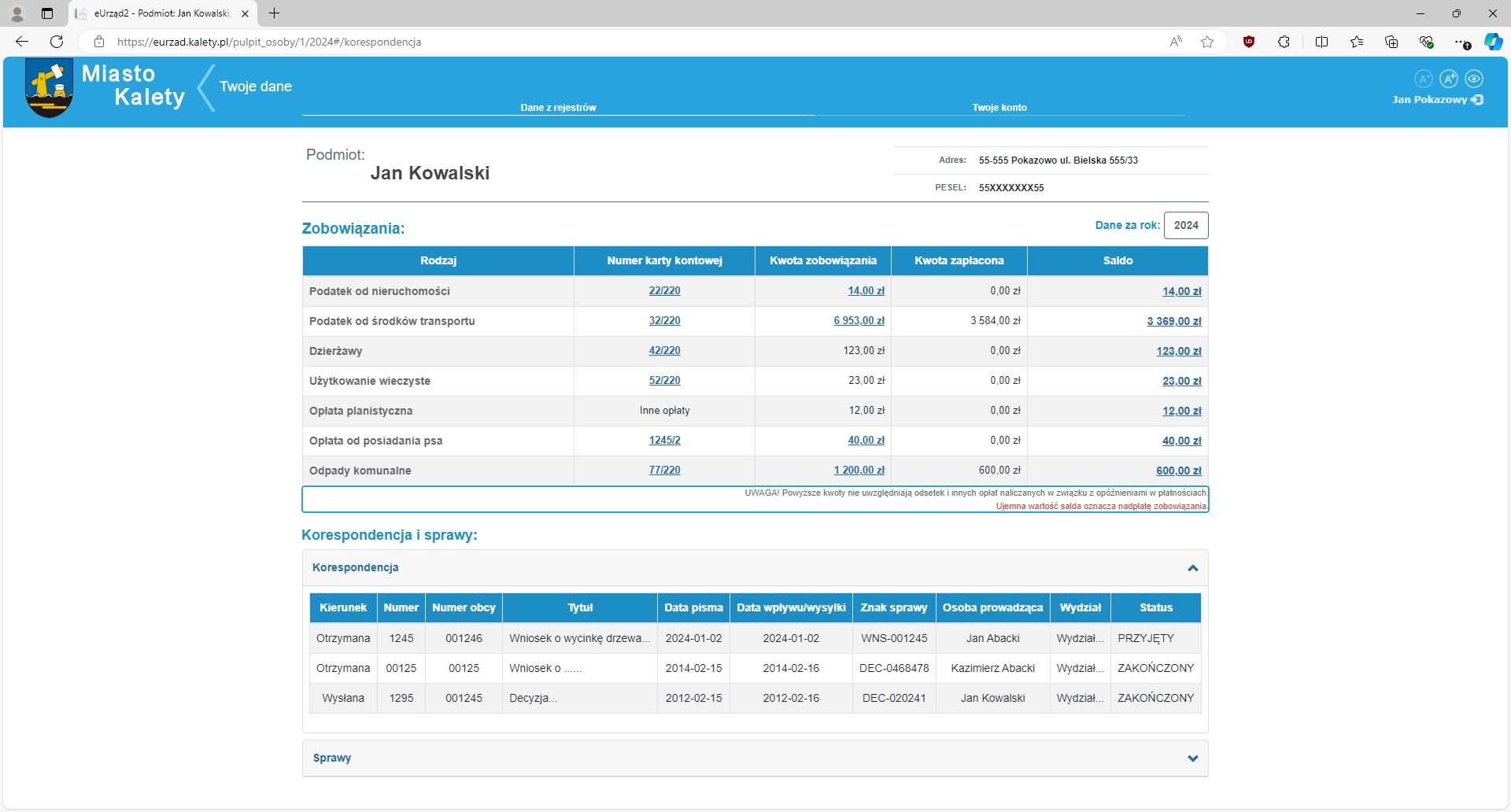Toggle high contrast mode eye icon
1511x812 pixels.
1474,79
